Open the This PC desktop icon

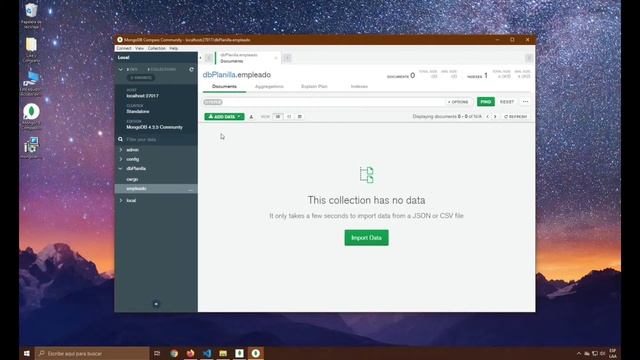click(x=31, y=83)
